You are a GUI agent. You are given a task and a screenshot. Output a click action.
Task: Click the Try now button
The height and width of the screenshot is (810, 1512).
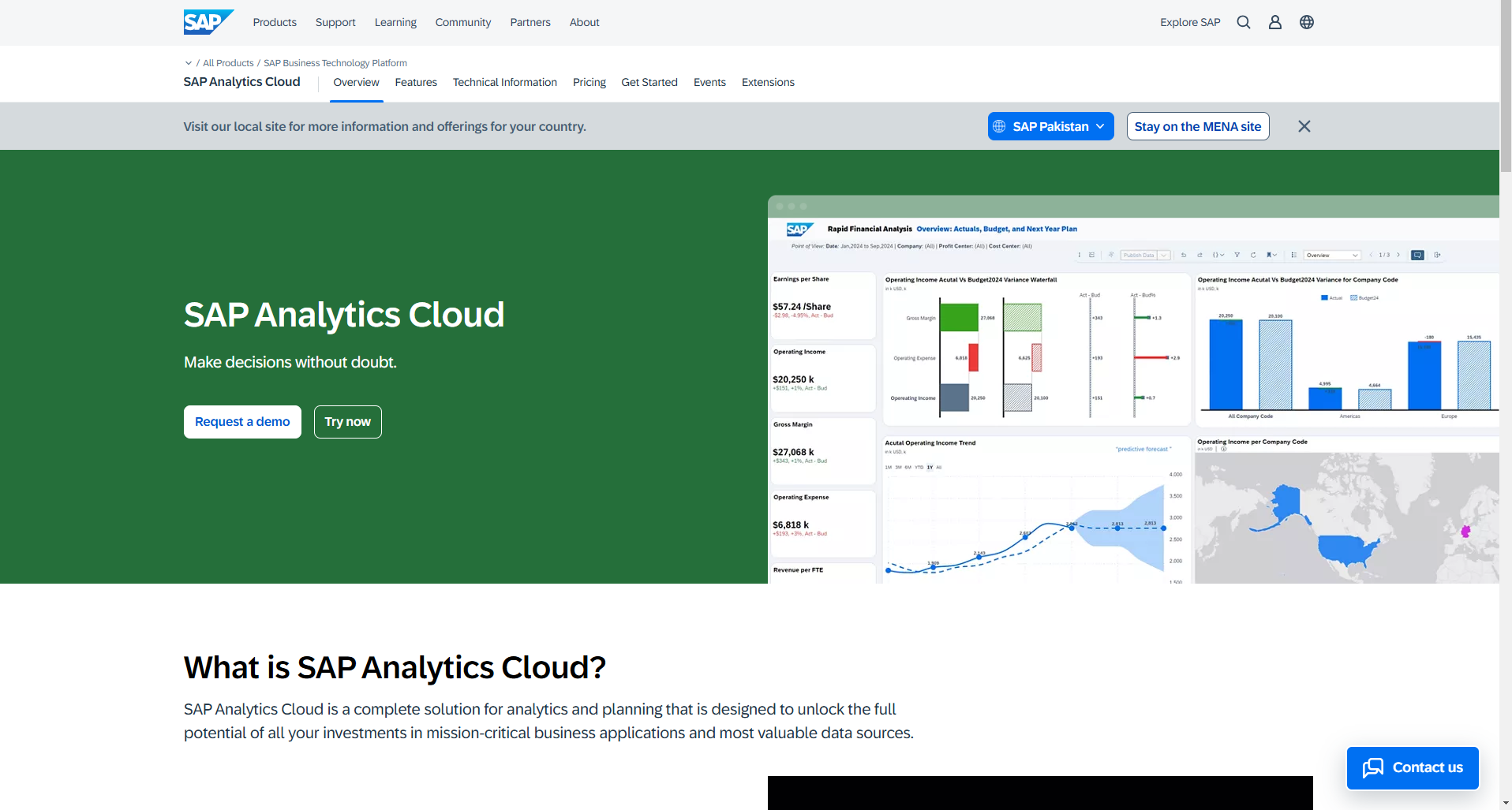[x=348, y=422]
